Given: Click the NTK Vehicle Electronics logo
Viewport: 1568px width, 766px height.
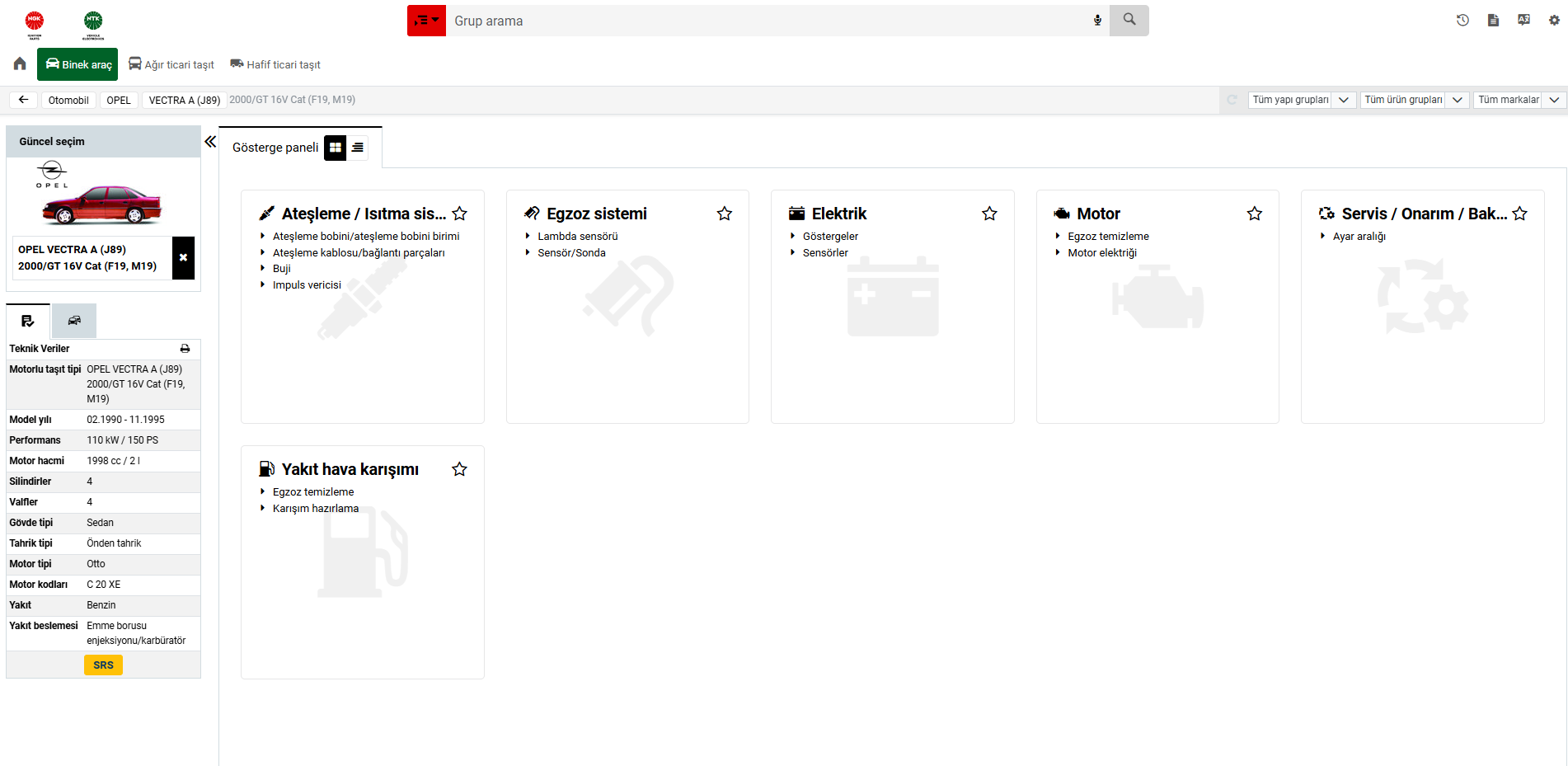Looking at the screenshot, I should [x=93, y=25].
